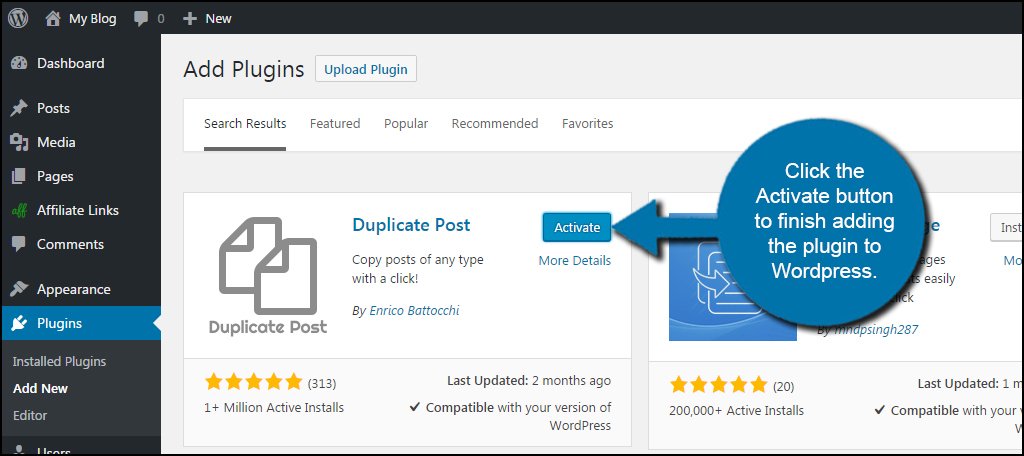Click the plus icon next to New
The height and width of the screenshot is (456, 1024).
[x=190, y=19]
